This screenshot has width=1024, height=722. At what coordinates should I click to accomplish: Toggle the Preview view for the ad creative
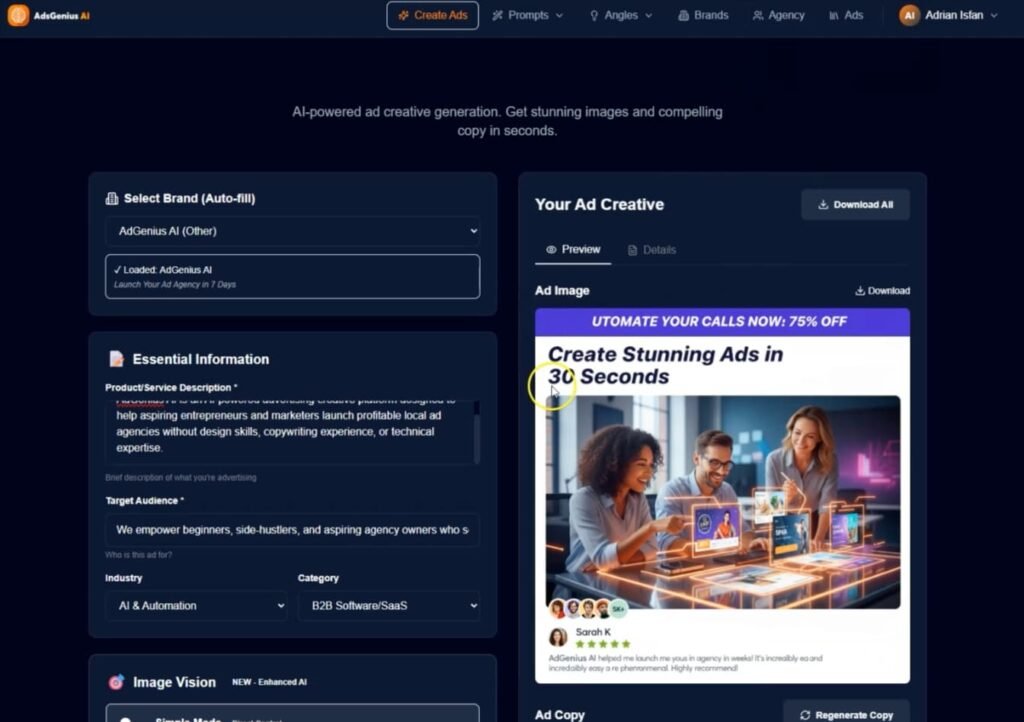click(572, 250)
